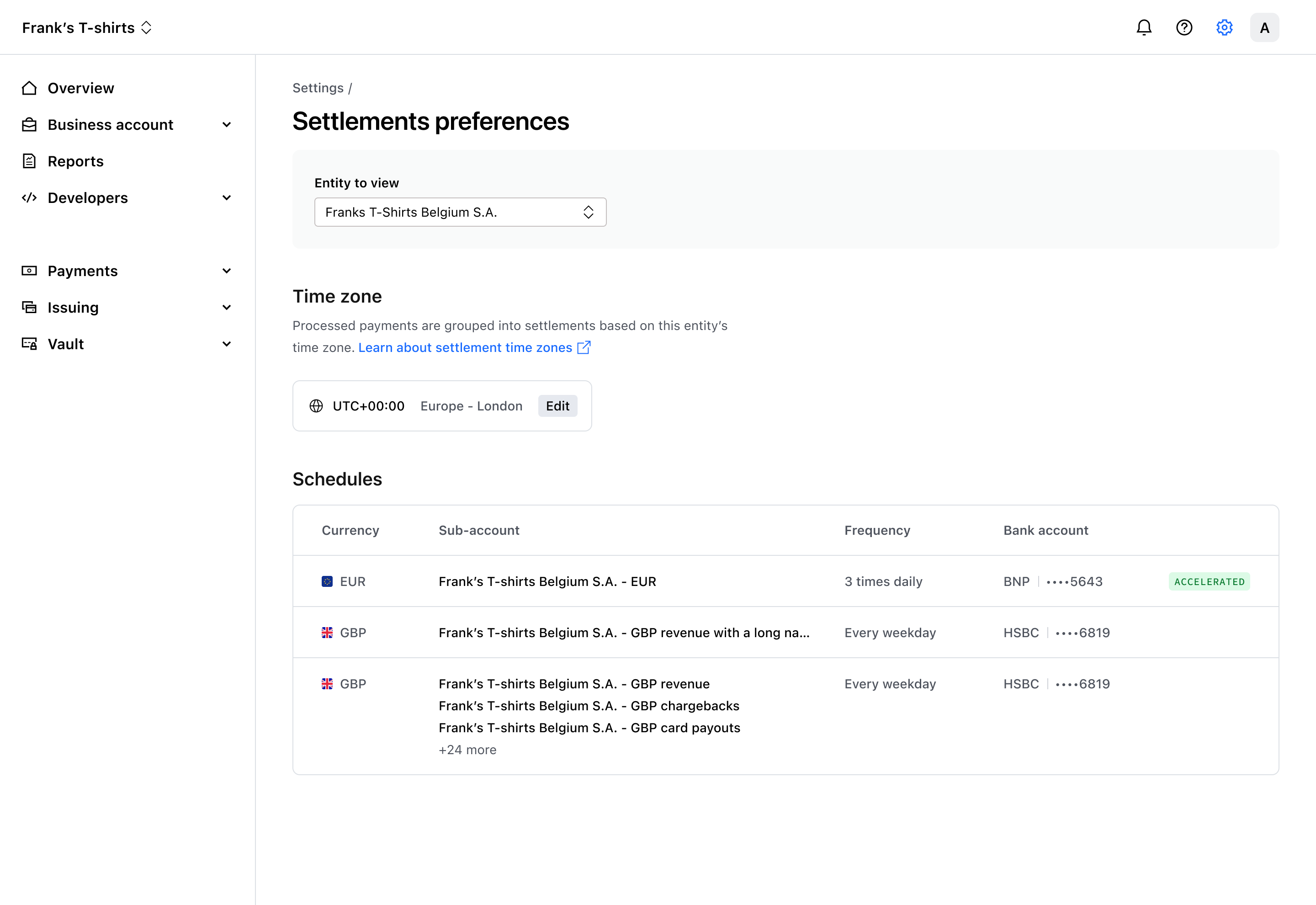Screen dimensions: 1316x905
Task: Open Vault menu item
Action: [x=66, y=344]
